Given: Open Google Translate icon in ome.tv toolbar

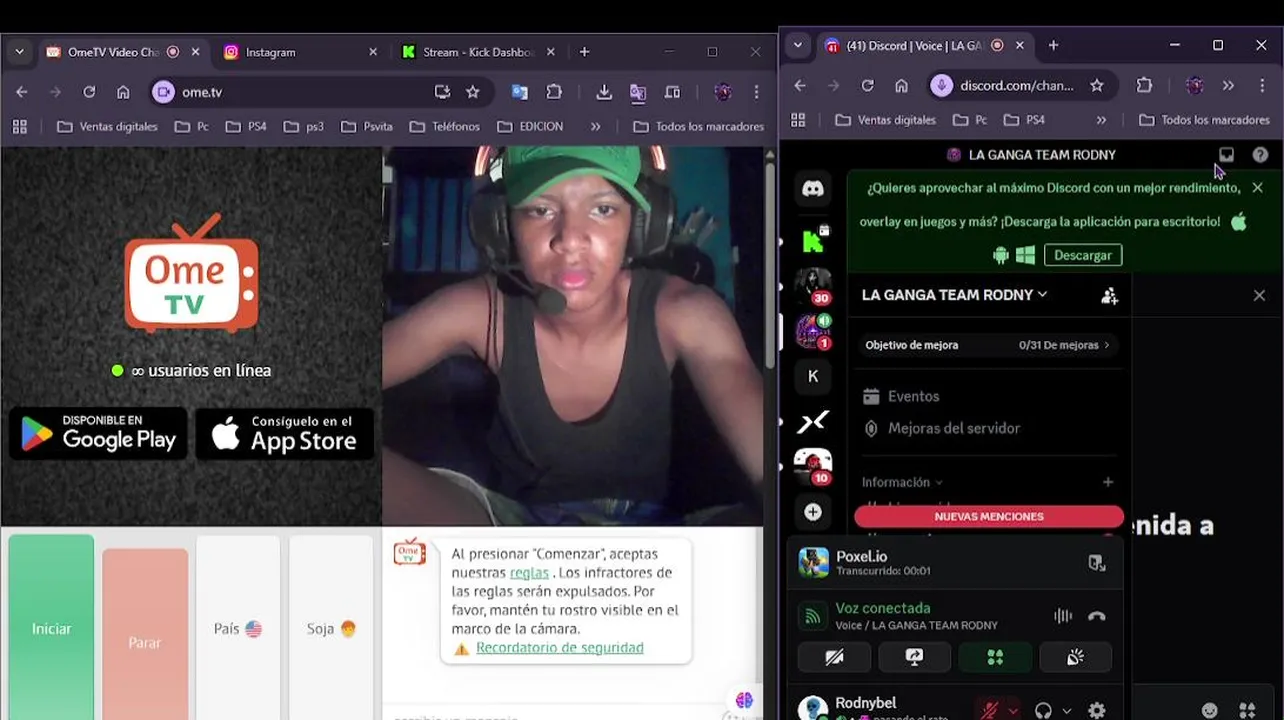Looking at the screenshot, I should coord(519,92).
